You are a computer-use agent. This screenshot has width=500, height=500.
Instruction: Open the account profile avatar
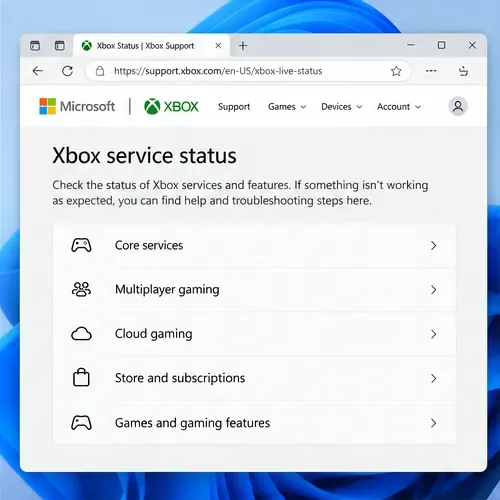click(x=458, y=106)
